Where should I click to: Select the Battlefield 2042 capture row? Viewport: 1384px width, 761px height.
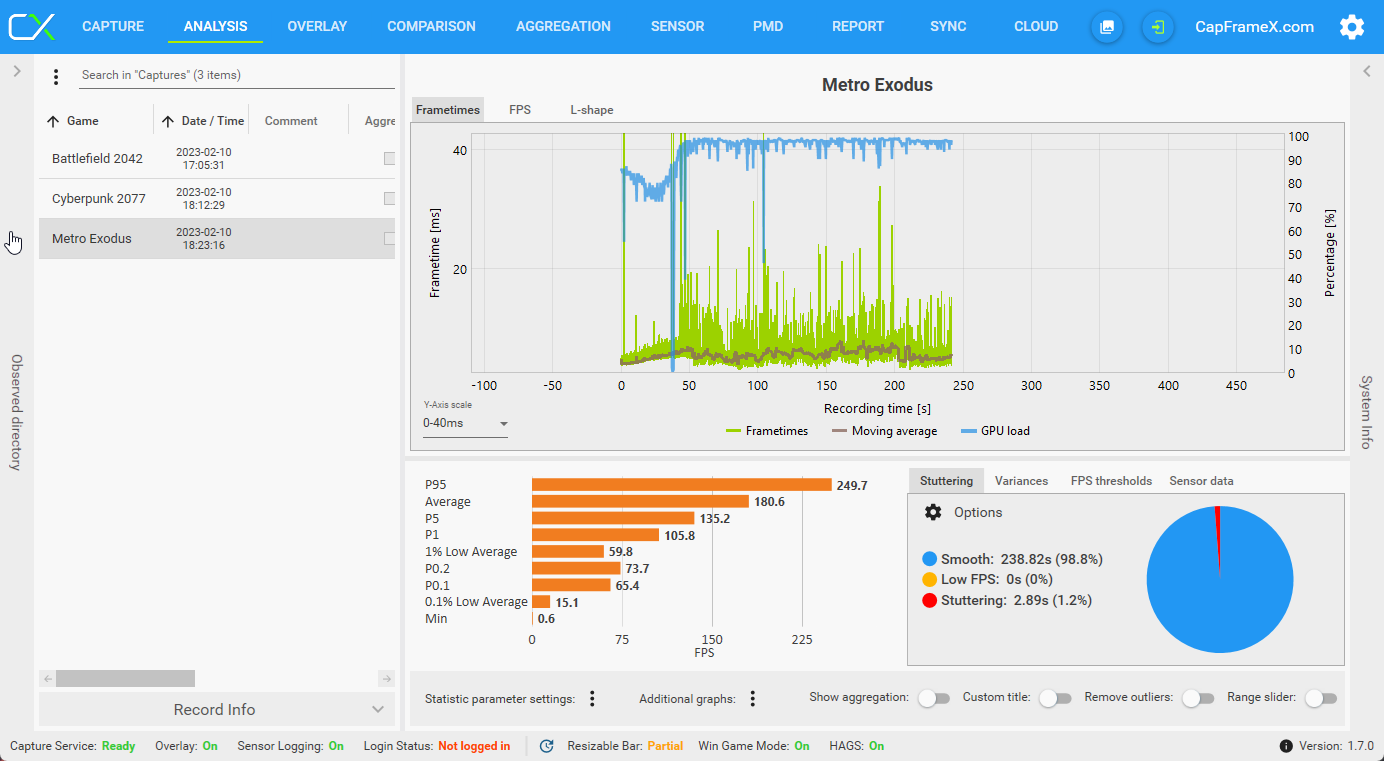217,159
